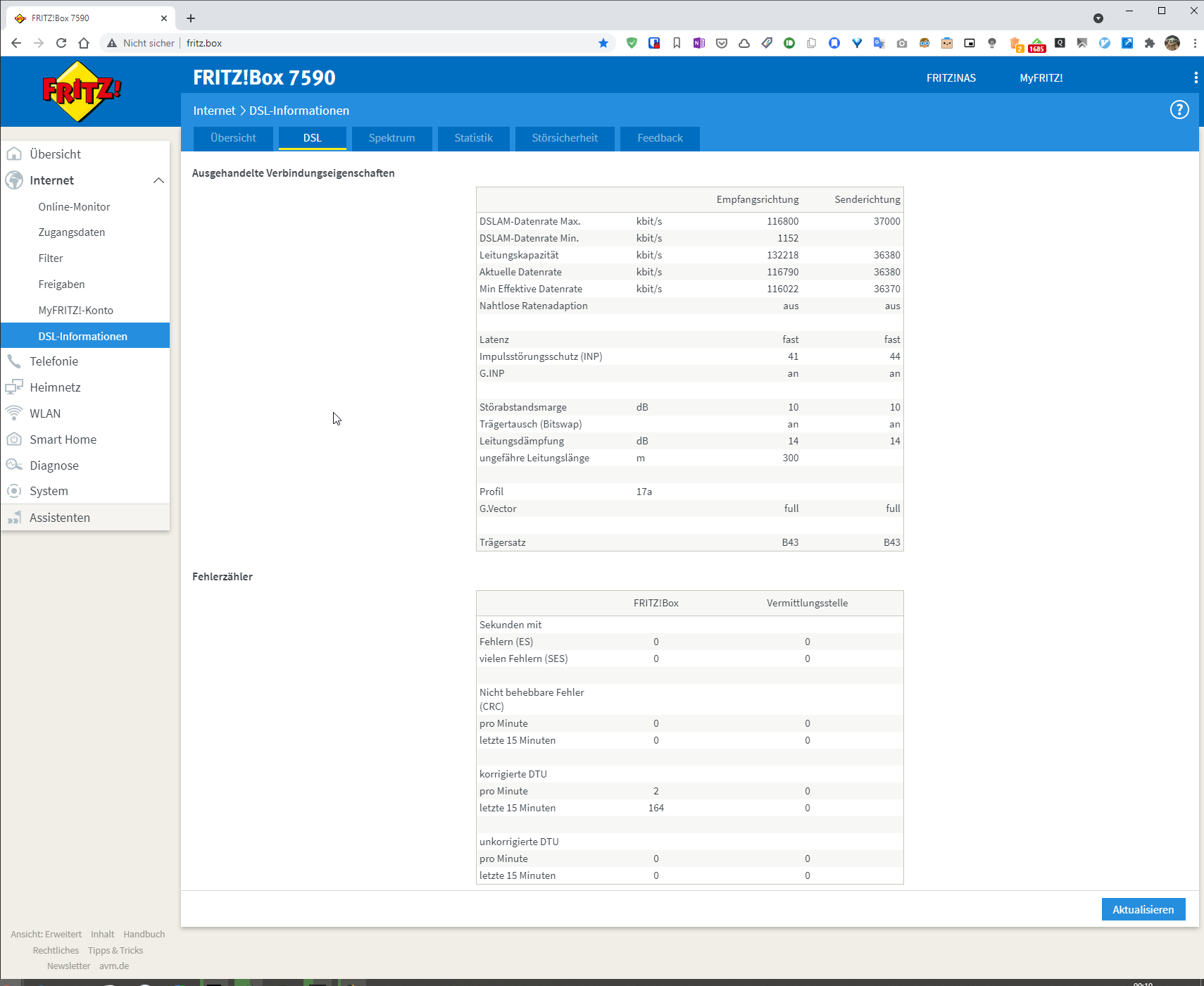This screenshot has width=1204, height=986.
Task: Click the bookmark star icon
Action: tap(603, 43)
